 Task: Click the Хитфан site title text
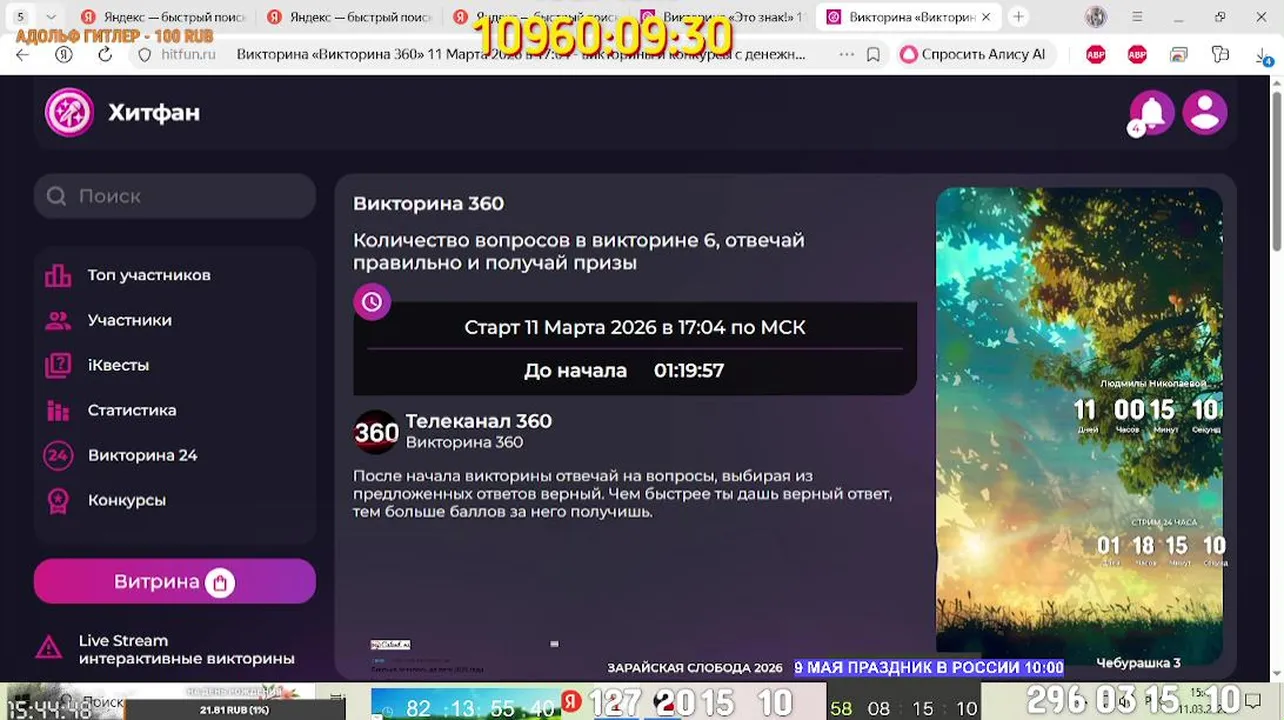(154, 112)
